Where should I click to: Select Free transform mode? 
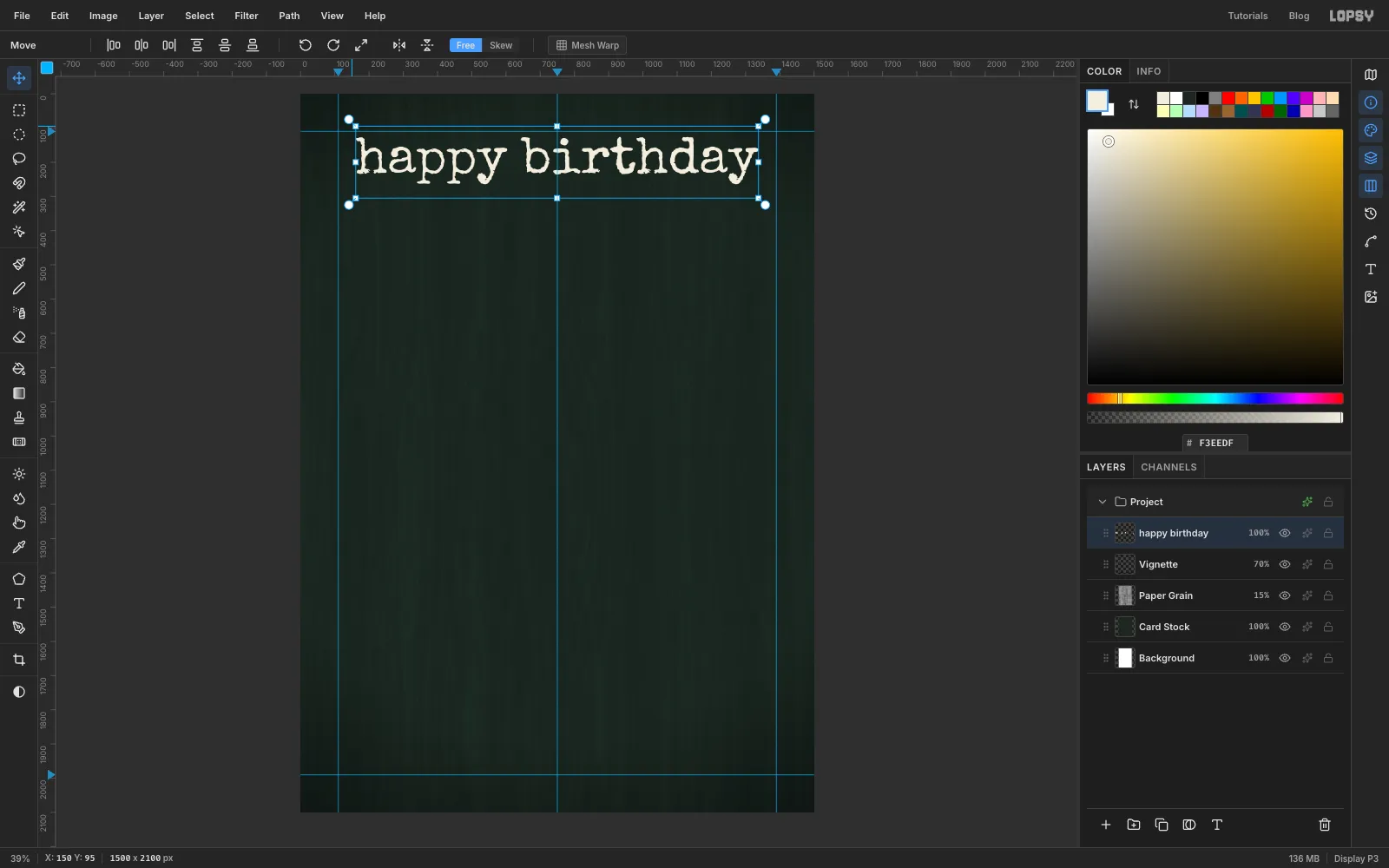pos(466,45)
